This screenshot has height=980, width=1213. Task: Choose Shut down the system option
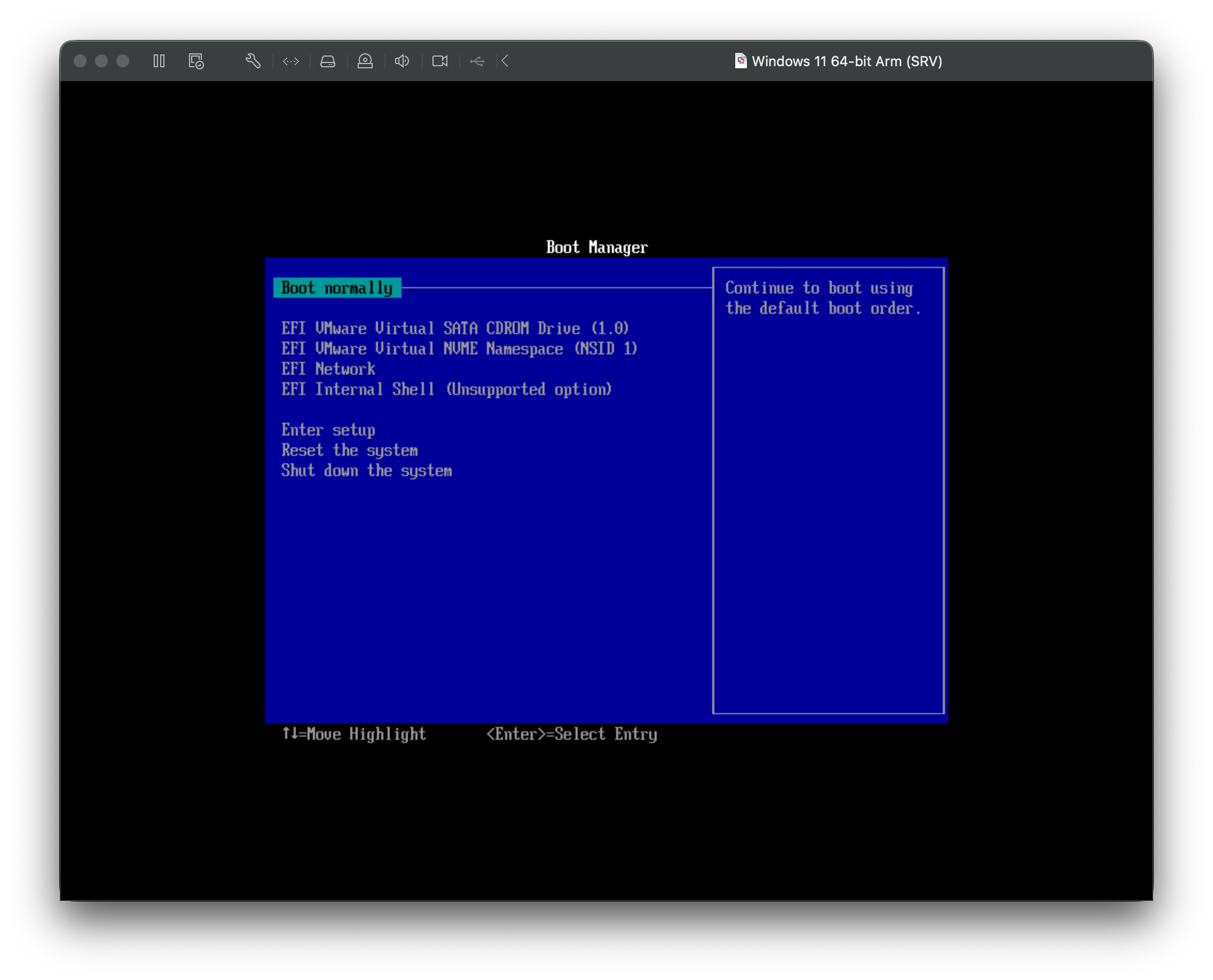coord(366,470)
